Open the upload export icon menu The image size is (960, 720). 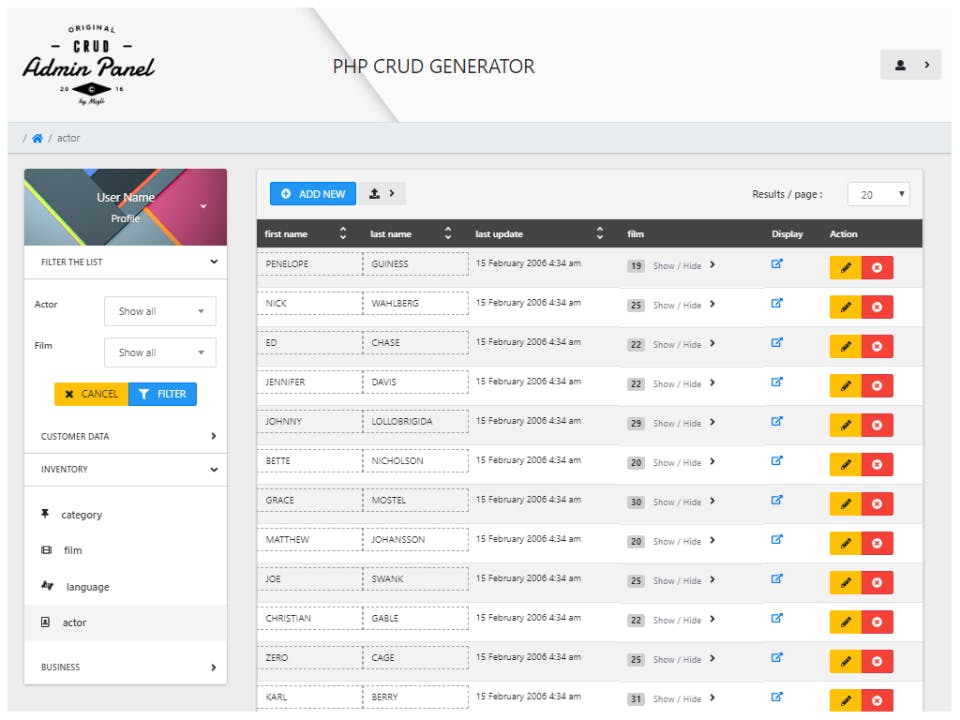coord(382,193)
